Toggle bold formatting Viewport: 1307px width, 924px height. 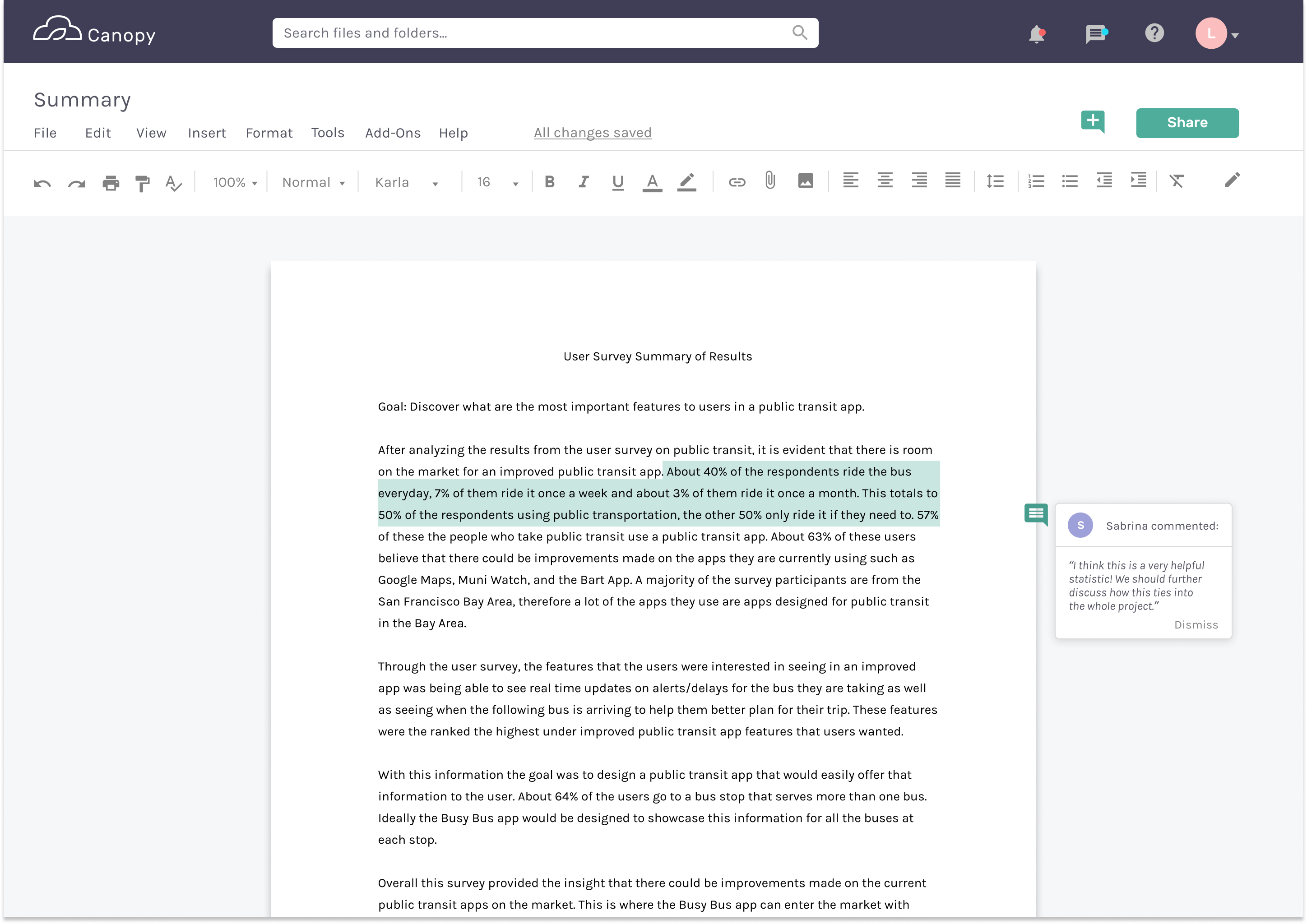pyautogui.click(x=549, y=182)
